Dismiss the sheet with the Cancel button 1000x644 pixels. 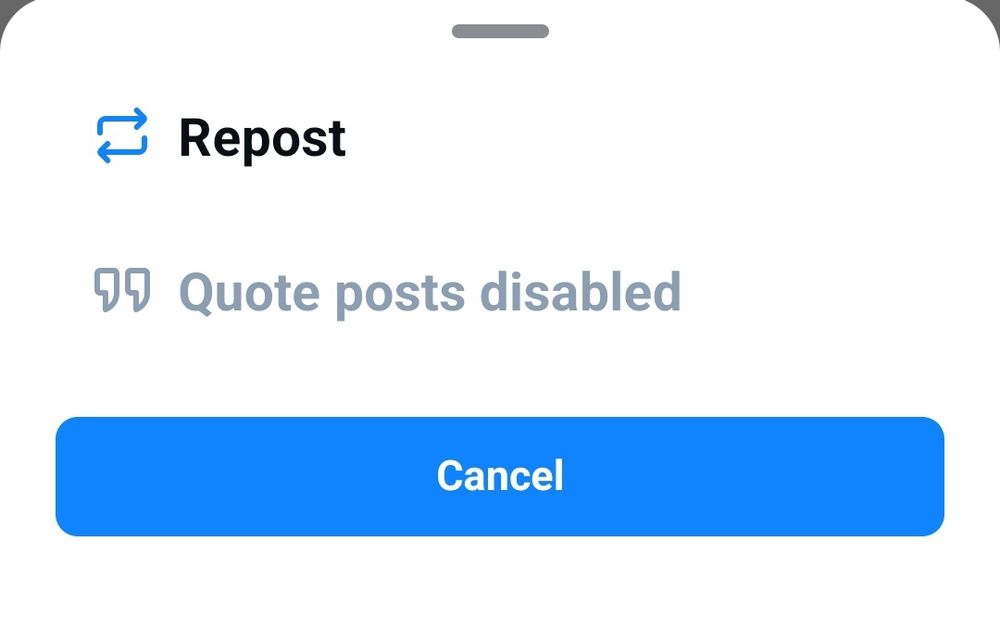click(500, 476)
